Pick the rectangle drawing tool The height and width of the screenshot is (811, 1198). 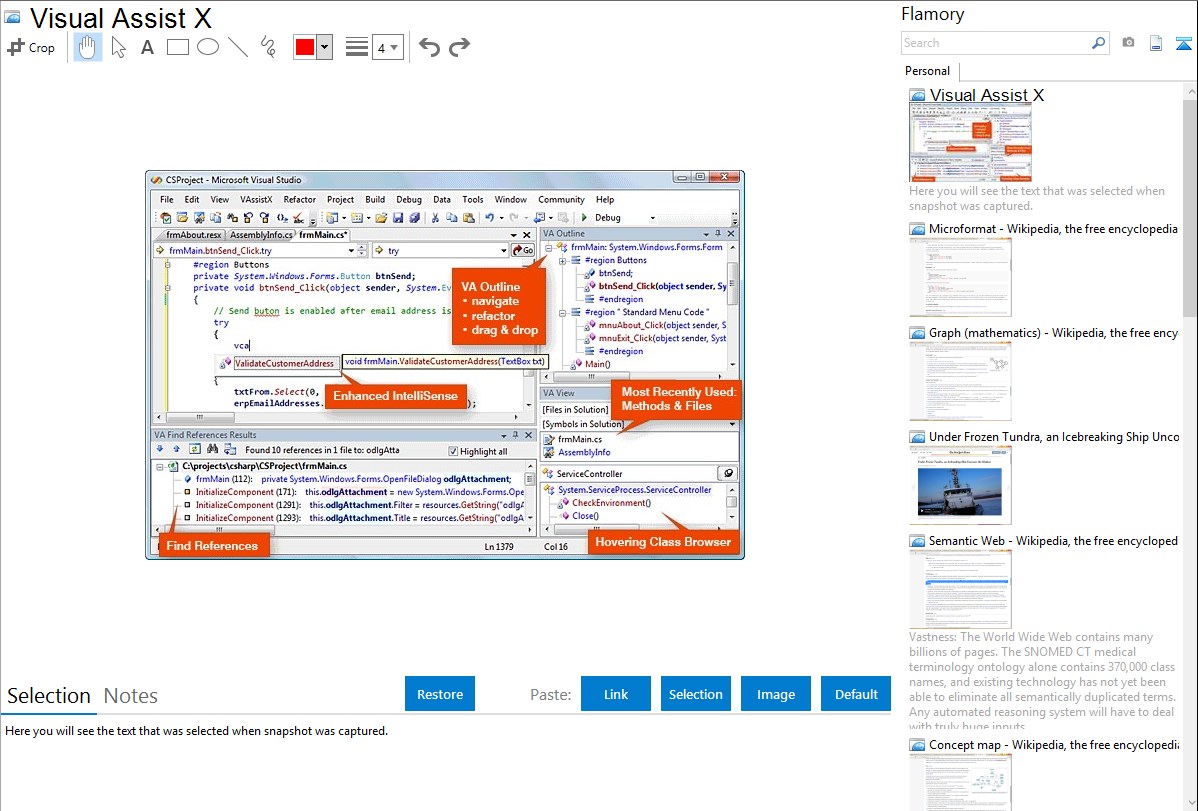point(177,47)
